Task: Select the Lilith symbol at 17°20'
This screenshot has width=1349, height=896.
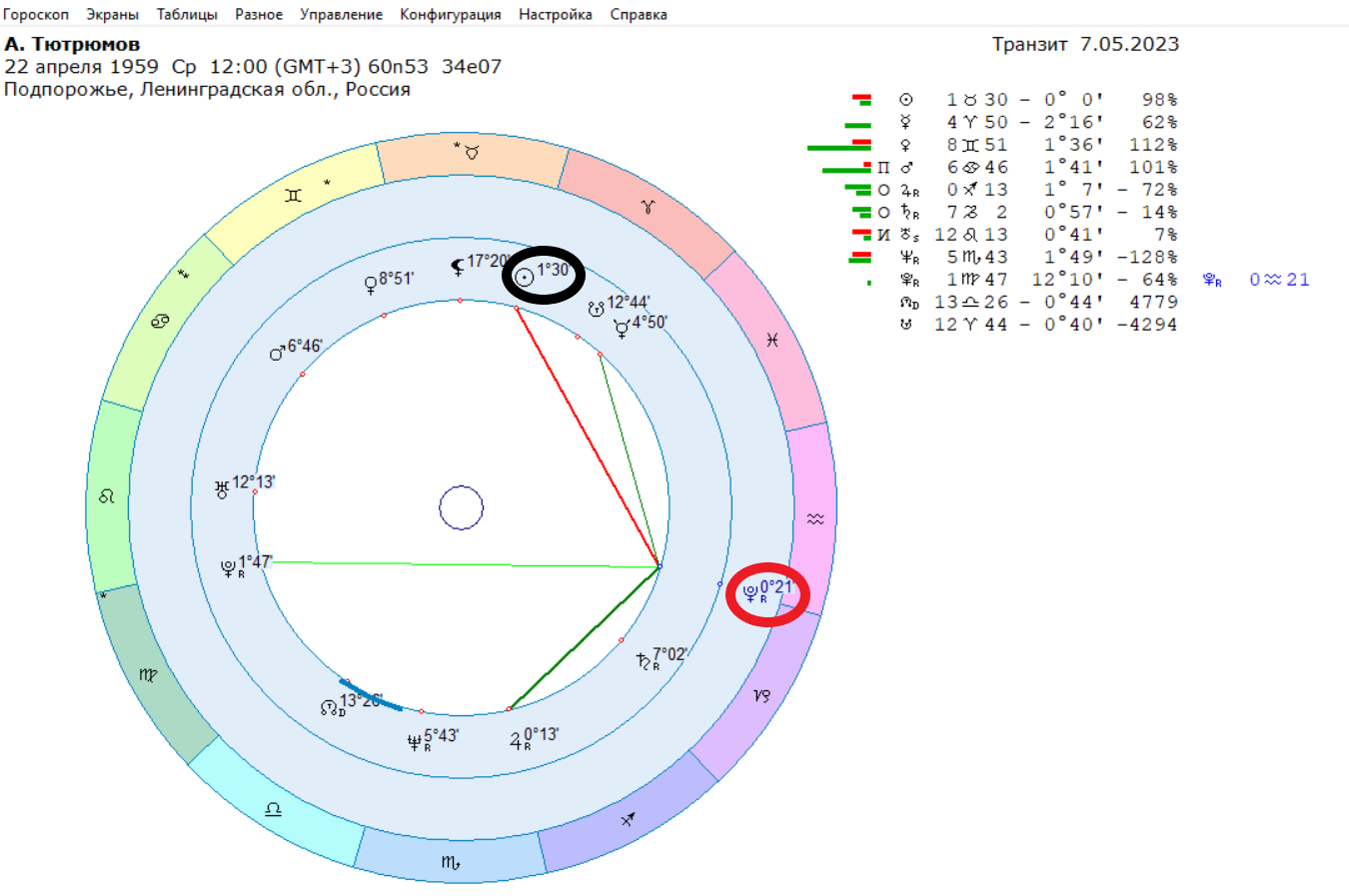Action: [x=459, y=266]
